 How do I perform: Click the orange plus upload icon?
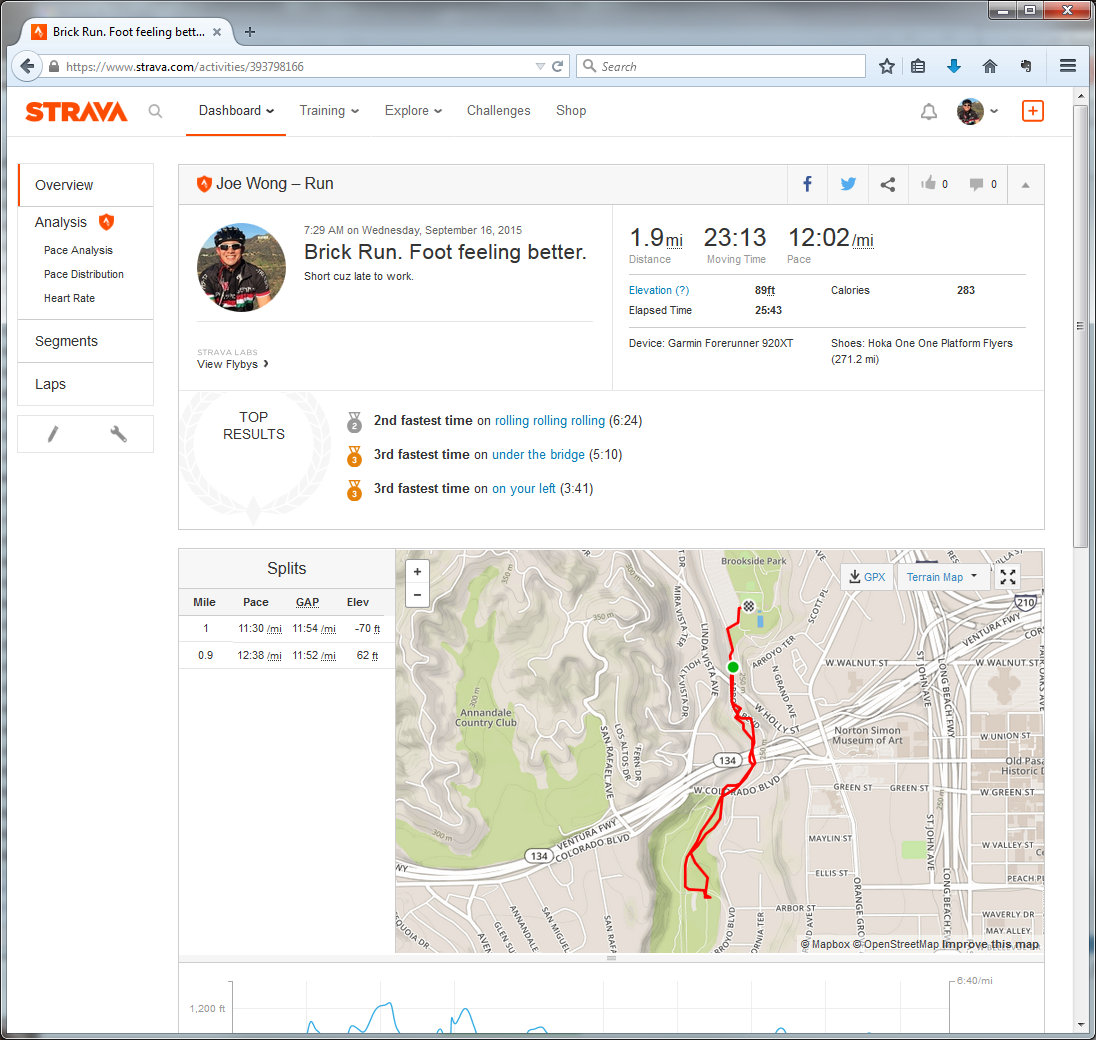coord(1032,111)
